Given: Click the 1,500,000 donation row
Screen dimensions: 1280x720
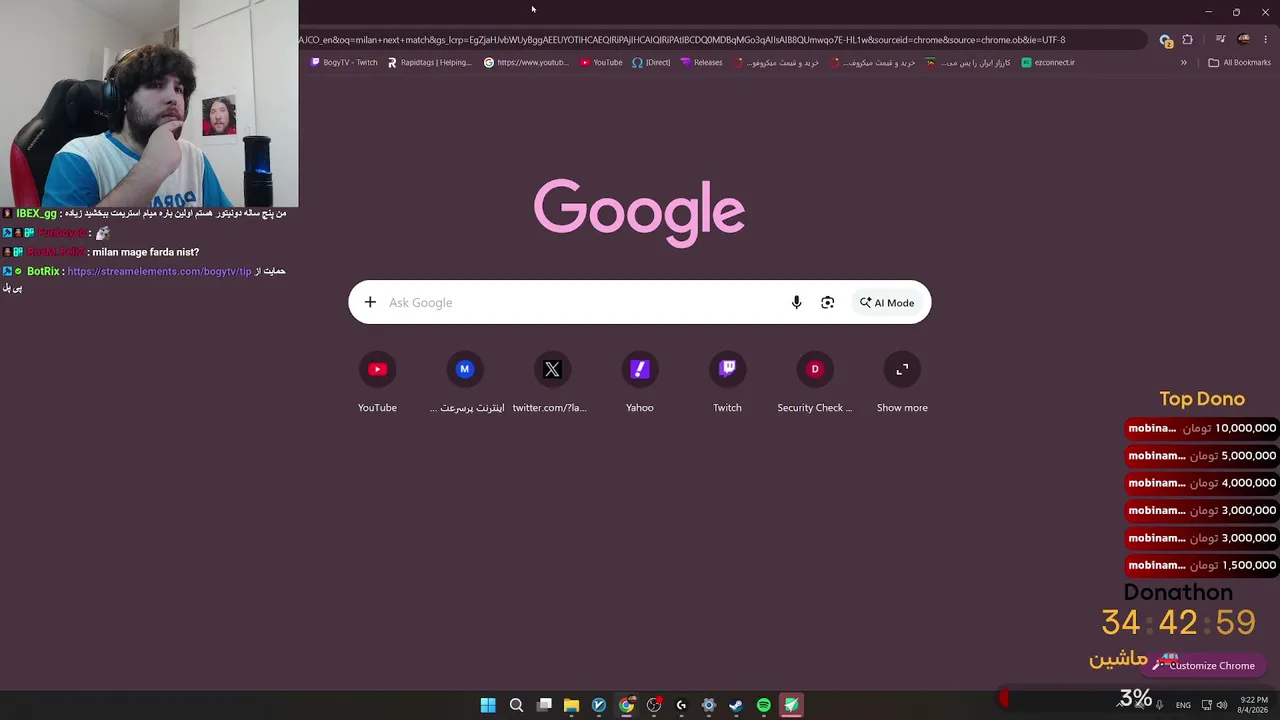Looking at the screenshot, I should coord(1201,565).
